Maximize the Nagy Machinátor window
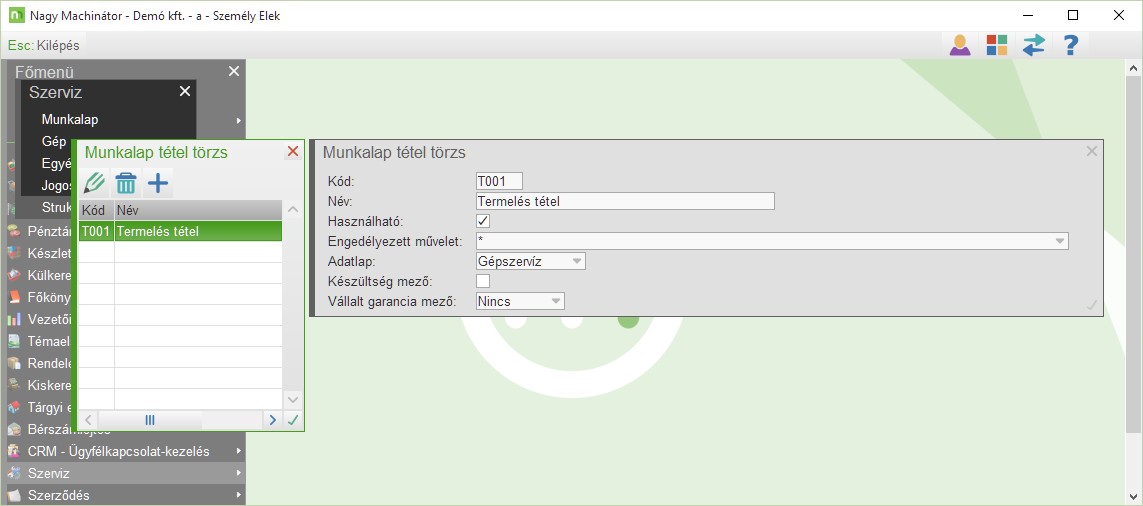 point(1072,15)
